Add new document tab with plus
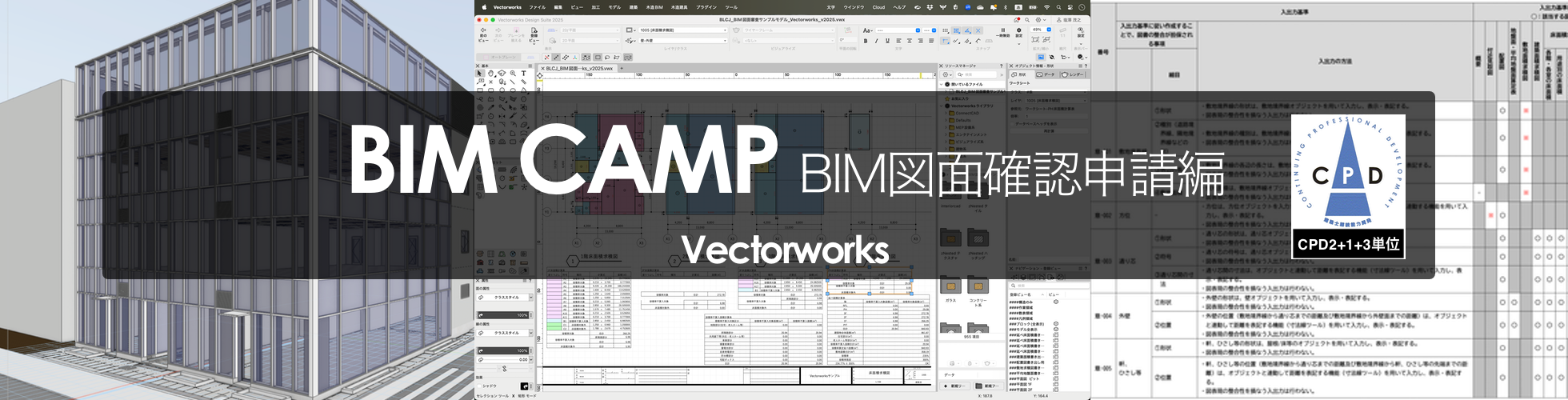The height and width of the screenshot is (400, 1568). pyautogui.click(x=622, y=69)
